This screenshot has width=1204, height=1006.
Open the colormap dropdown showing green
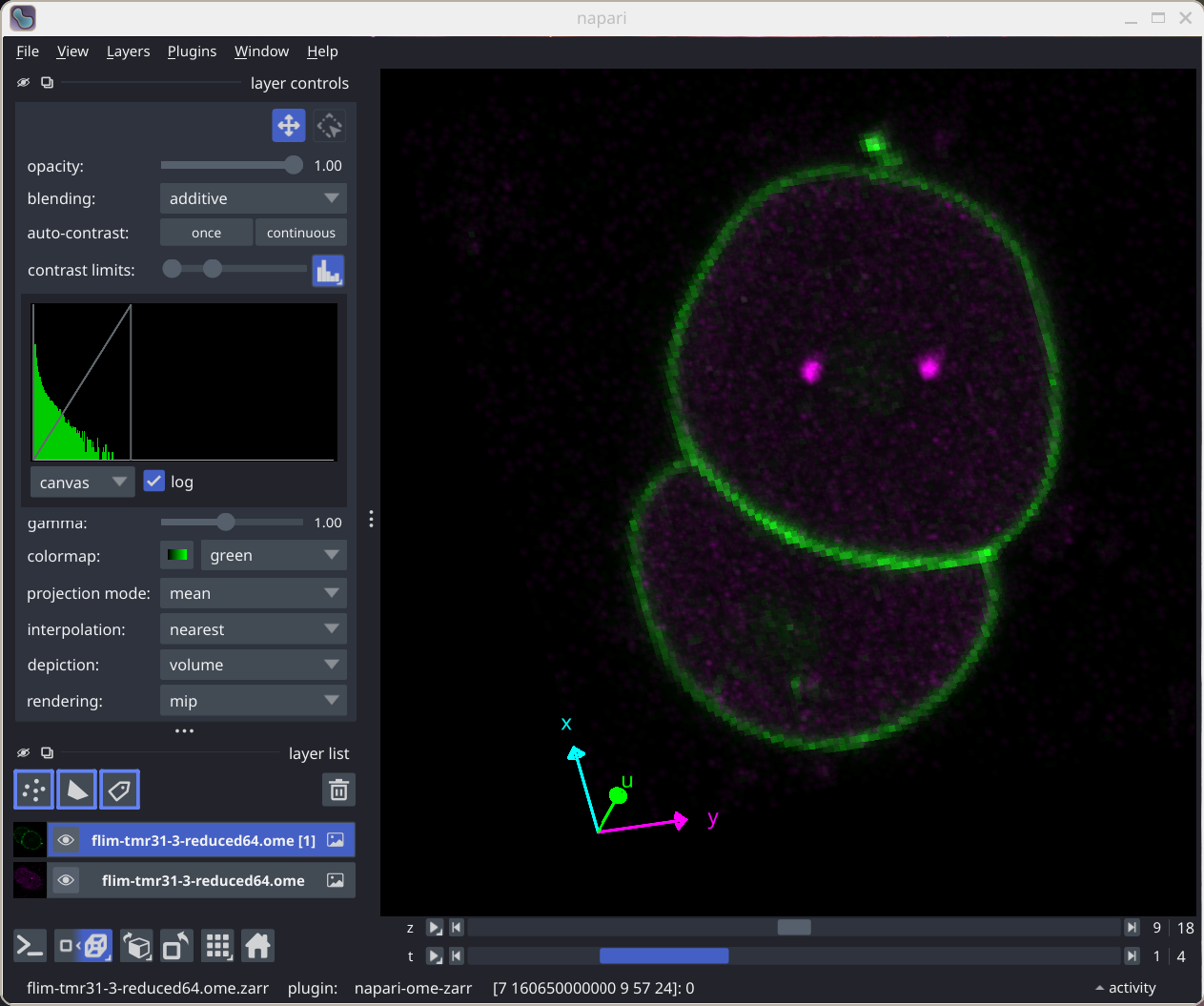tap(274, 555)
